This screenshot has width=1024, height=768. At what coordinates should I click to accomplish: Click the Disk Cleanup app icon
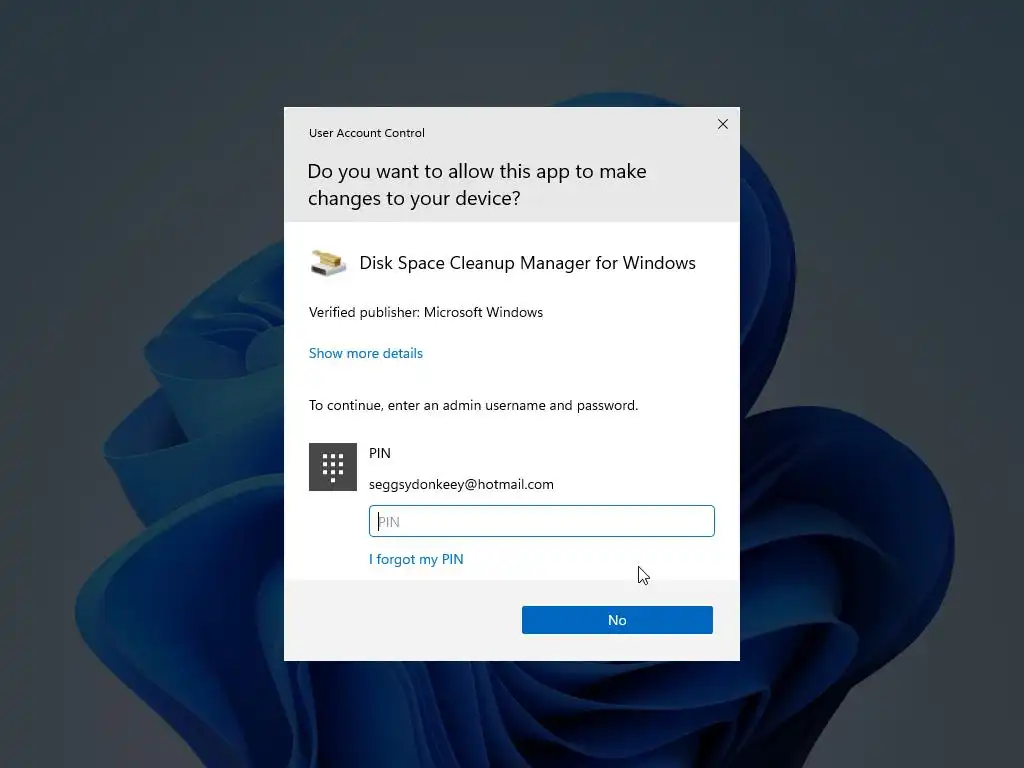pyautogui.click(x=328, y=263)
